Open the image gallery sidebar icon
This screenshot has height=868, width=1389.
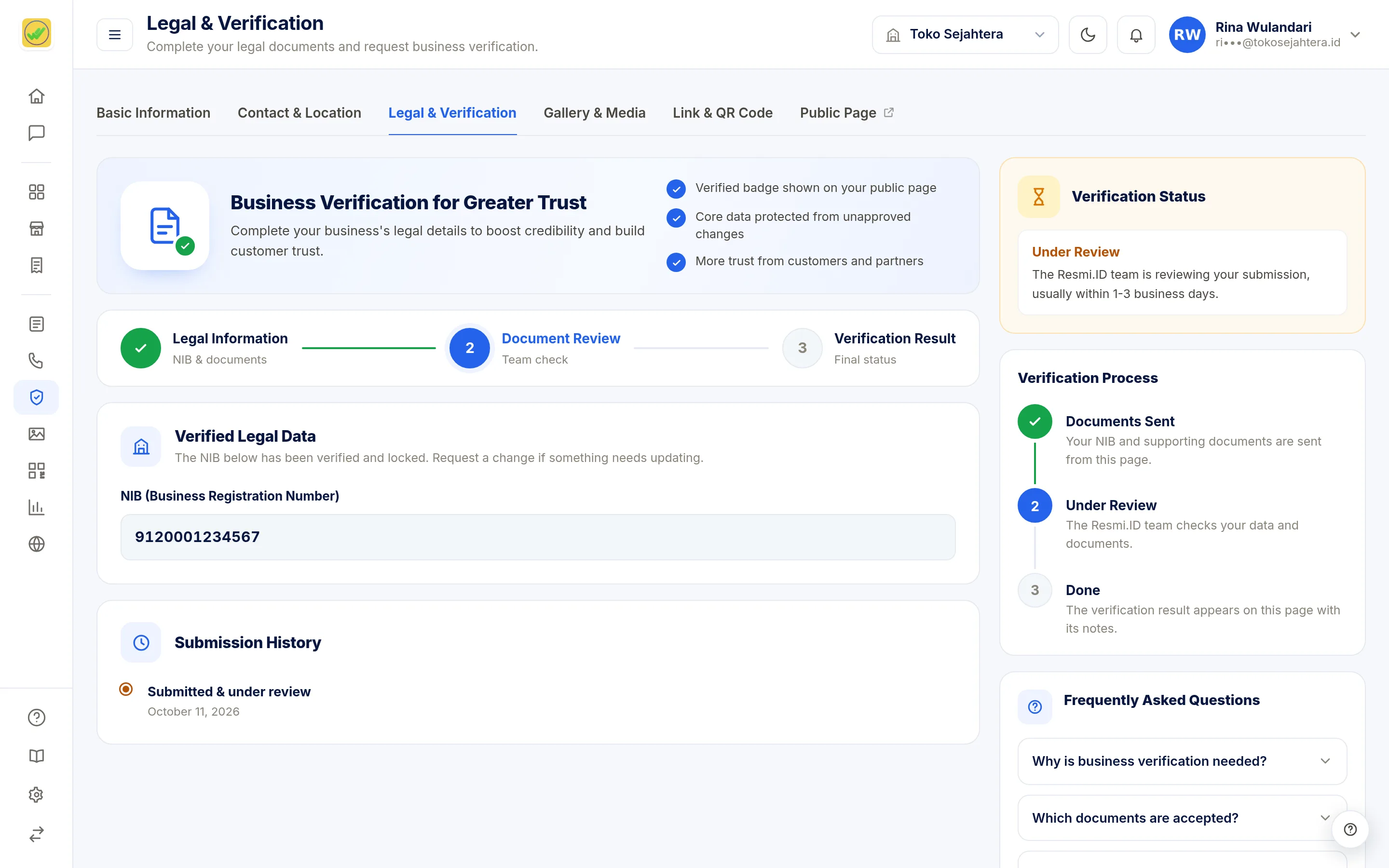click(x=36, y=434)
